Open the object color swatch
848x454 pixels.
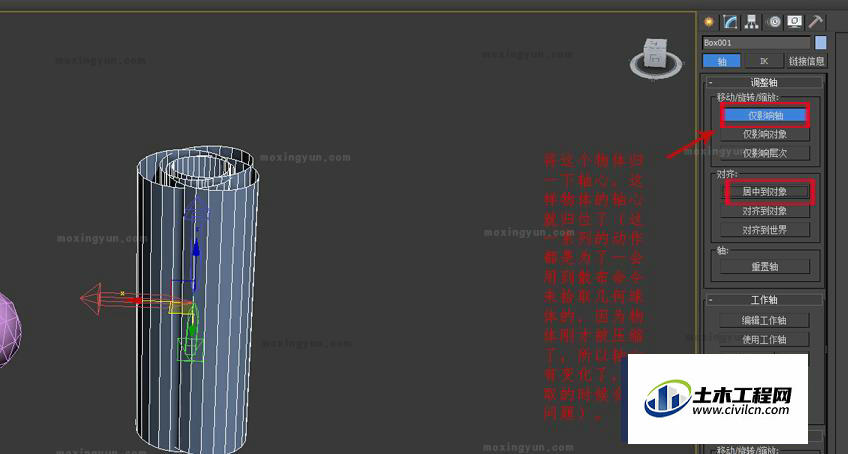820,43
